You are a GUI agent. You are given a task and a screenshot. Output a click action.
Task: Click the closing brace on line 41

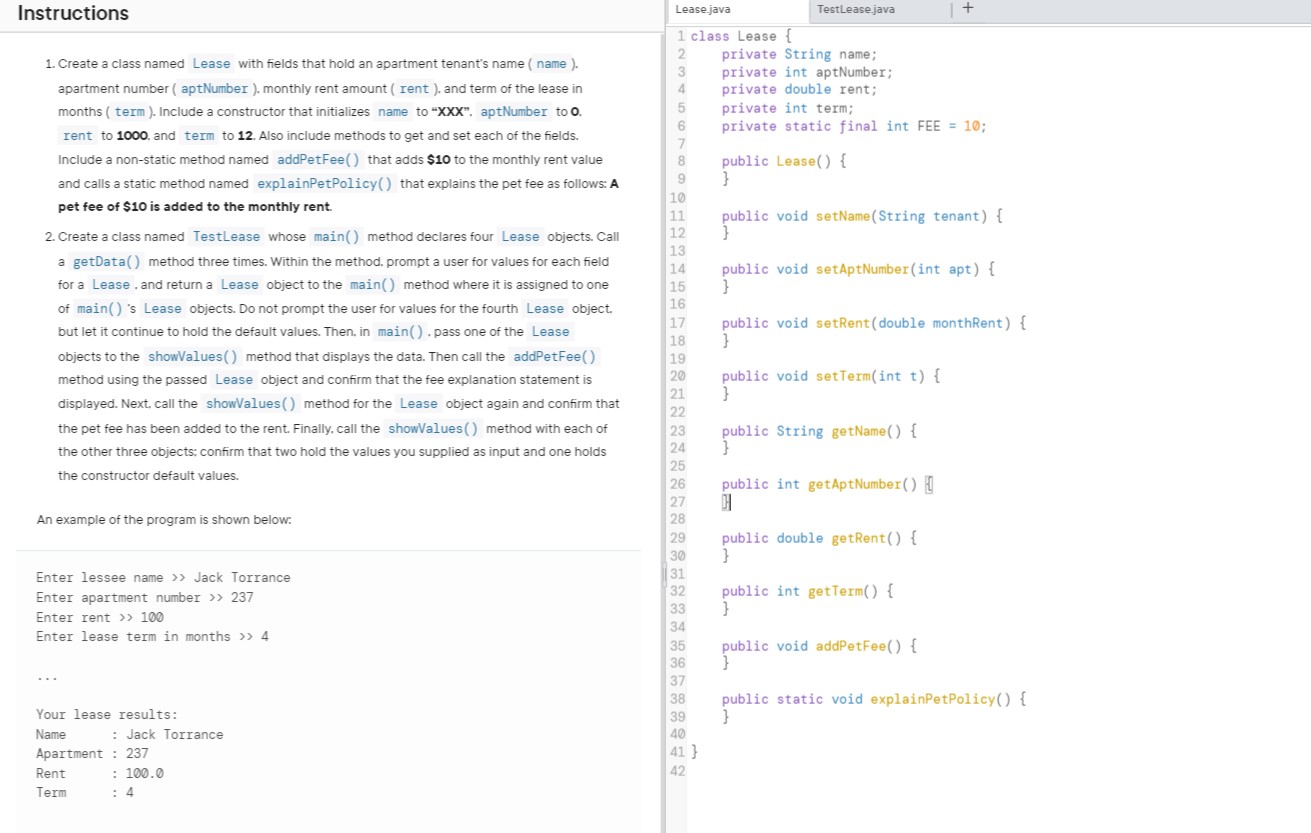(693, 752)
